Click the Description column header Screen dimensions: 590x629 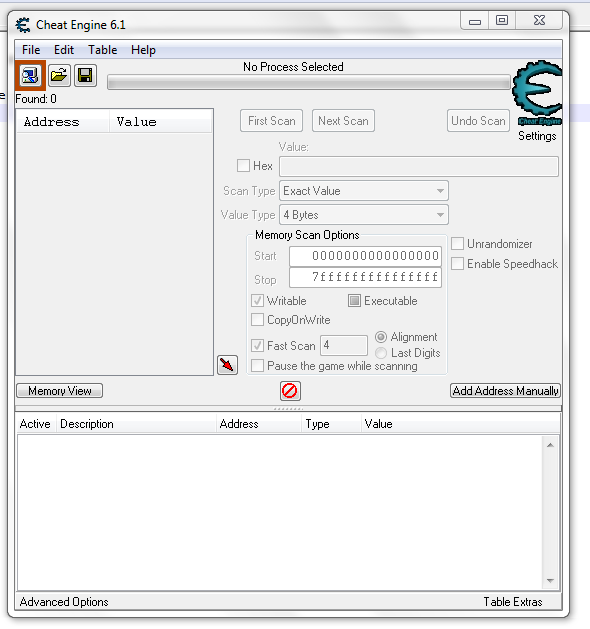(x=136, y=424)
